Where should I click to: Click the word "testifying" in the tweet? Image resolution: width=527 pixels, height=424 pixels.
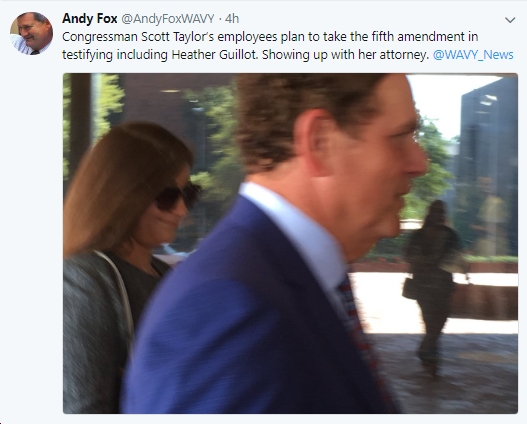(87, 55)
